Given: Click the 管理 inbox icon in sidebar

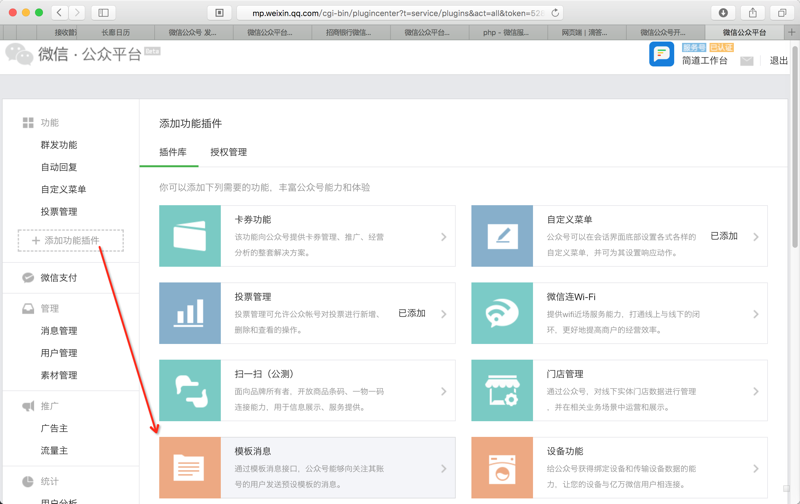Looking at the screenshot, I should pos(28,308).
